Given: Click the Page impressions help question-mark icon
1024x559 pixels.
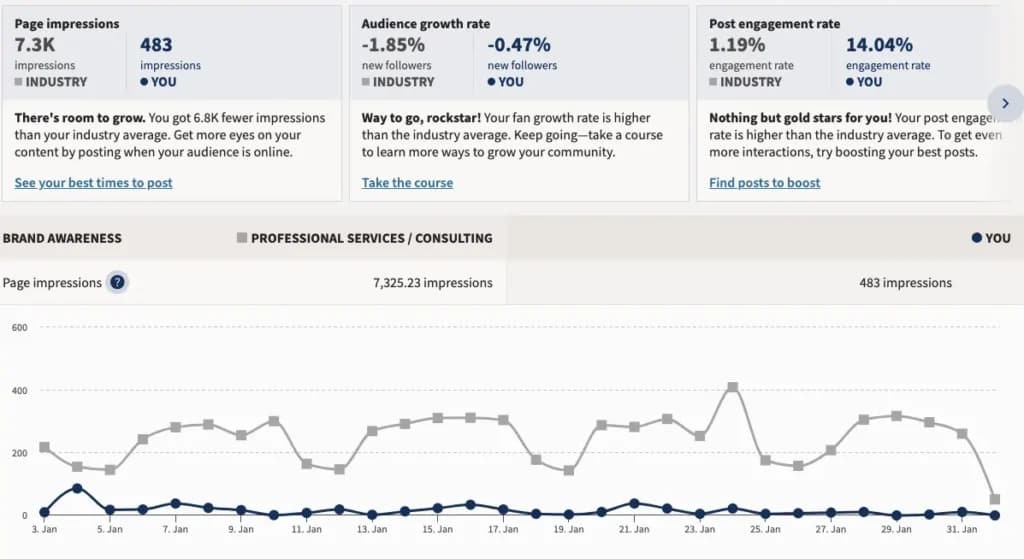Looking at the screenshot, I should (117, 283).
